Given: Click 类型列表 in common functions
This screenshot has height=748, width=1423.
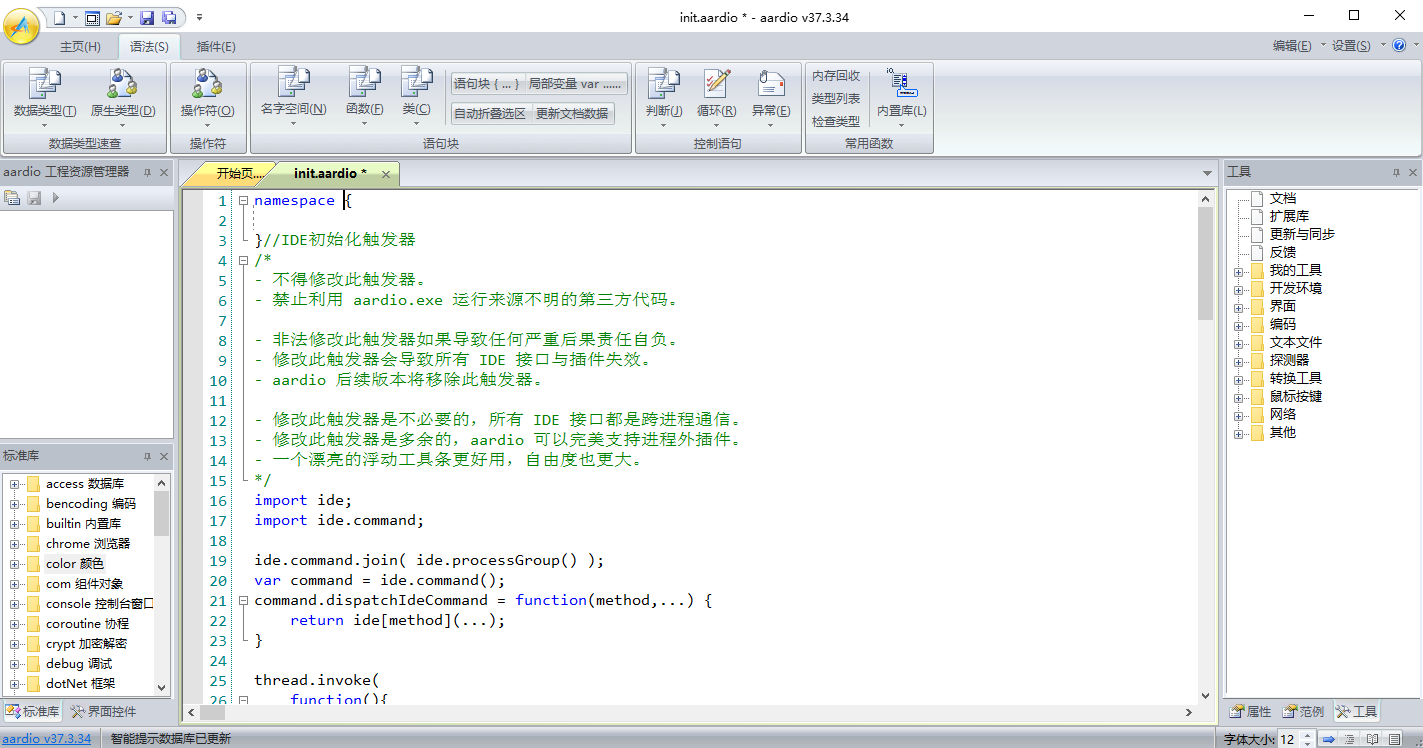Looking at the screenshot, I should tap(836, 98).
